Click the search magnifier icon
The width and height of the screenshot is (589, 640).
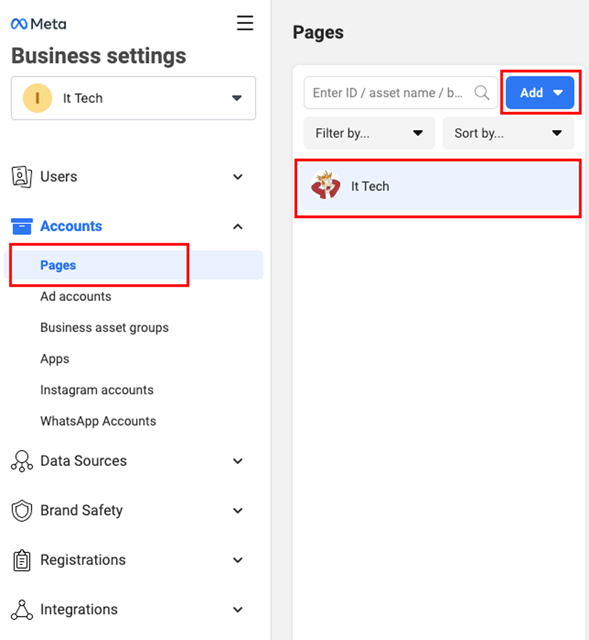click(x=482, y=93)
